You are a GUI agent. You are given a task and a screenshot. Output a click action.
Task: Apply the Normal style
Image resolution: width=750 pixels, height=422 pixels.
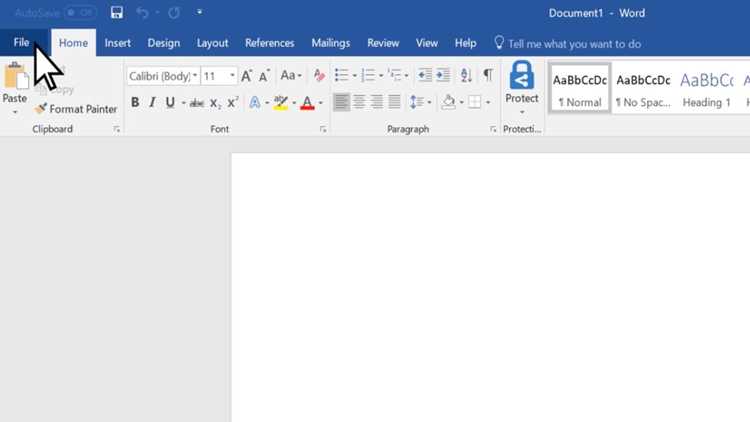580,89
